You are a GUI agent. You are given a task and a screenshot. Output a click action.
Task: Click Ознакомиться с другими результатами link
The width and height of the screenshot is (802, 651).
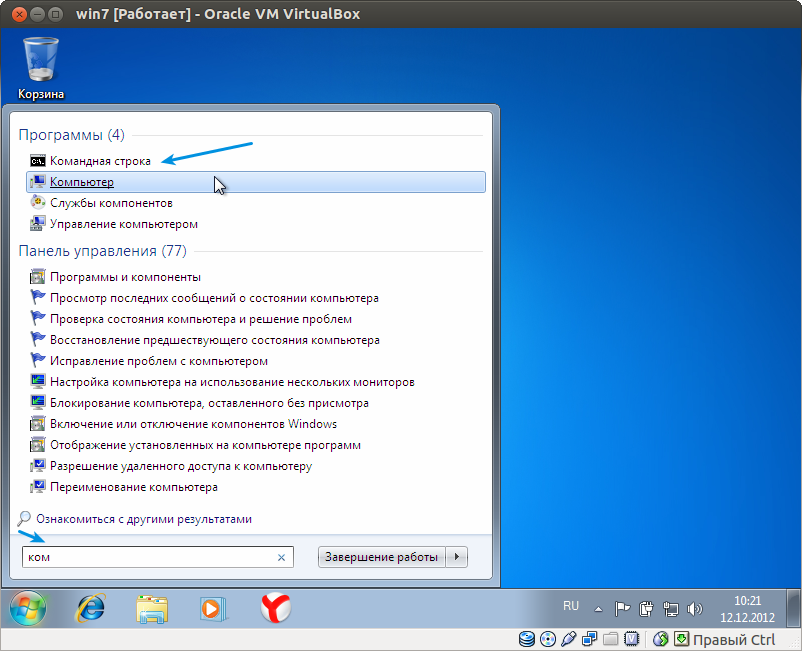point(144,519)
